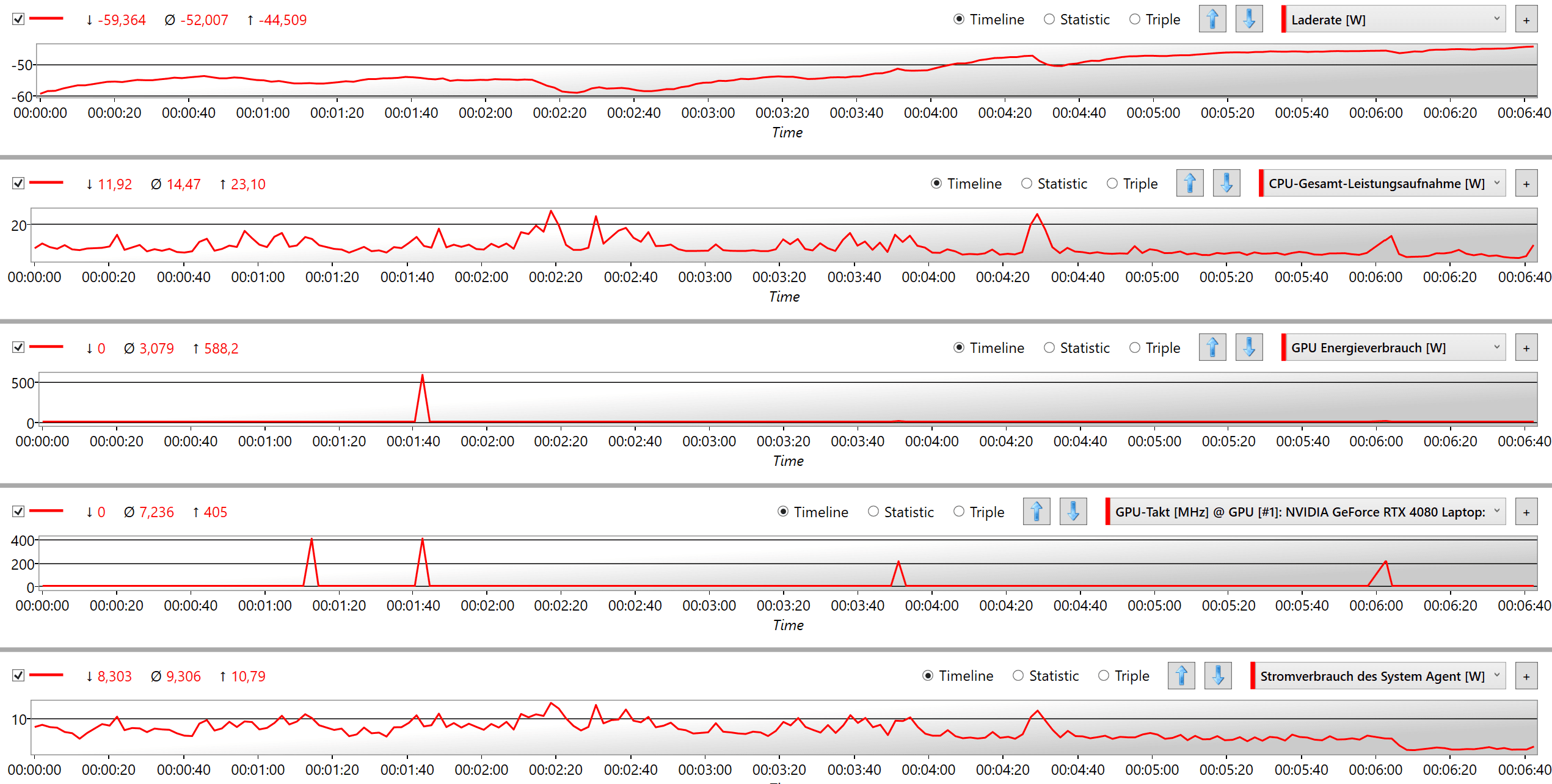Uncheck the CPU-Gesamt-Leistungsaufnahme series checkbox

18,183
